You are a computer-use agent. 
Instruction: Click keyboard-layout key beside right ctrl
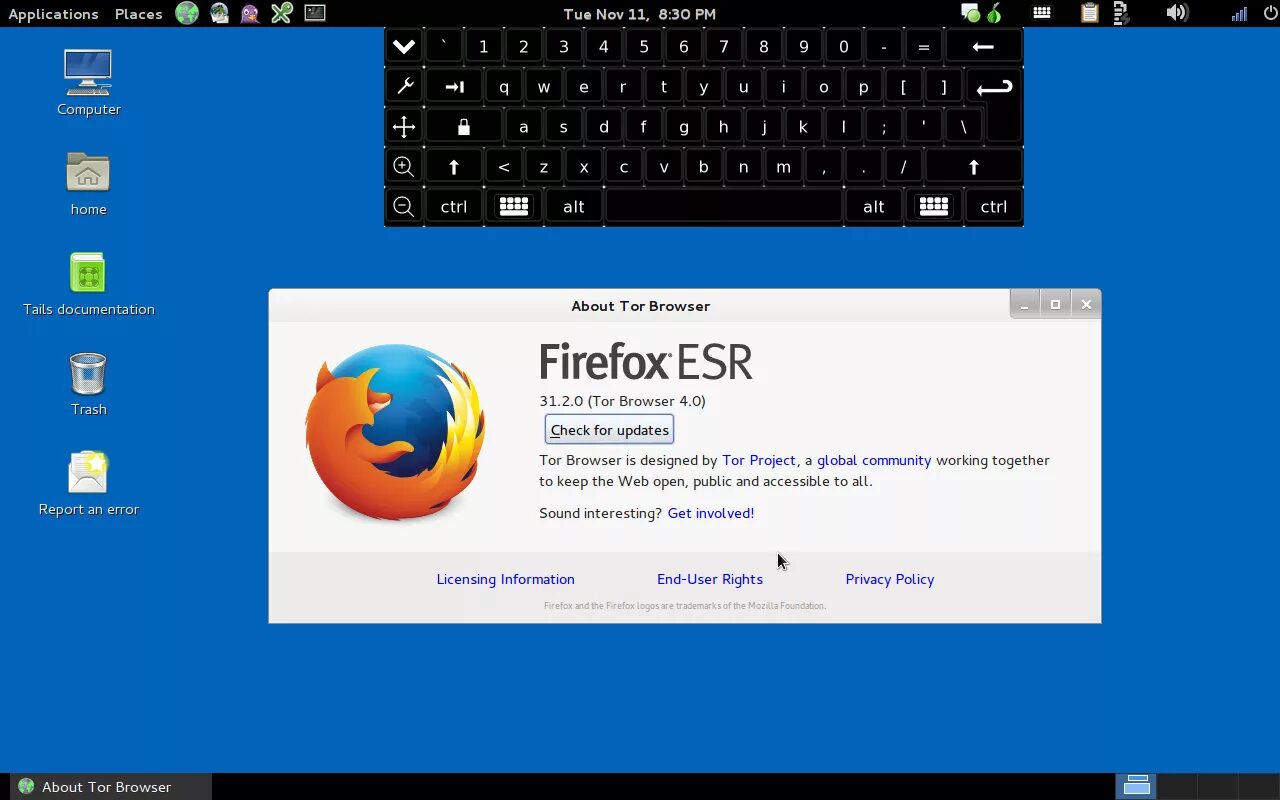click(933, 206)
